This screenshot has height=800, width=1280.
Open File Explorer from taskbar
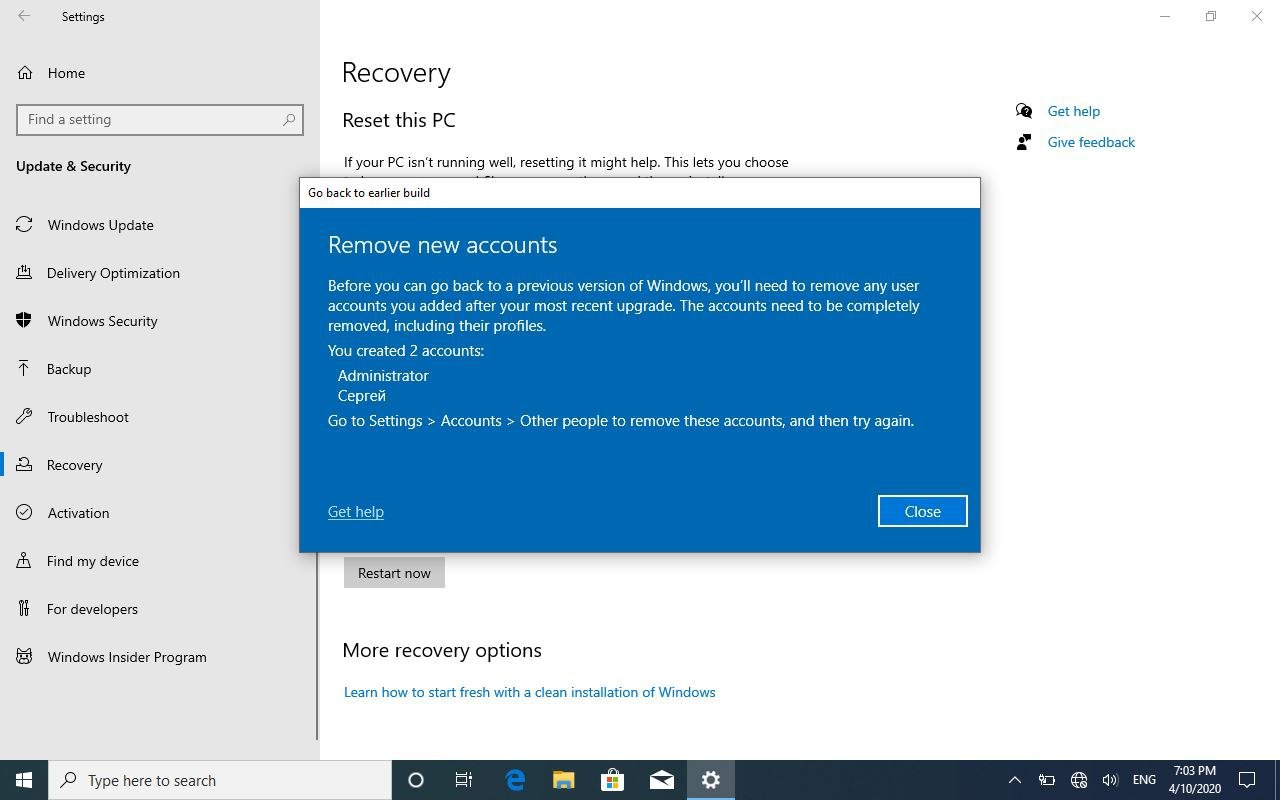(x=564, y=780)
